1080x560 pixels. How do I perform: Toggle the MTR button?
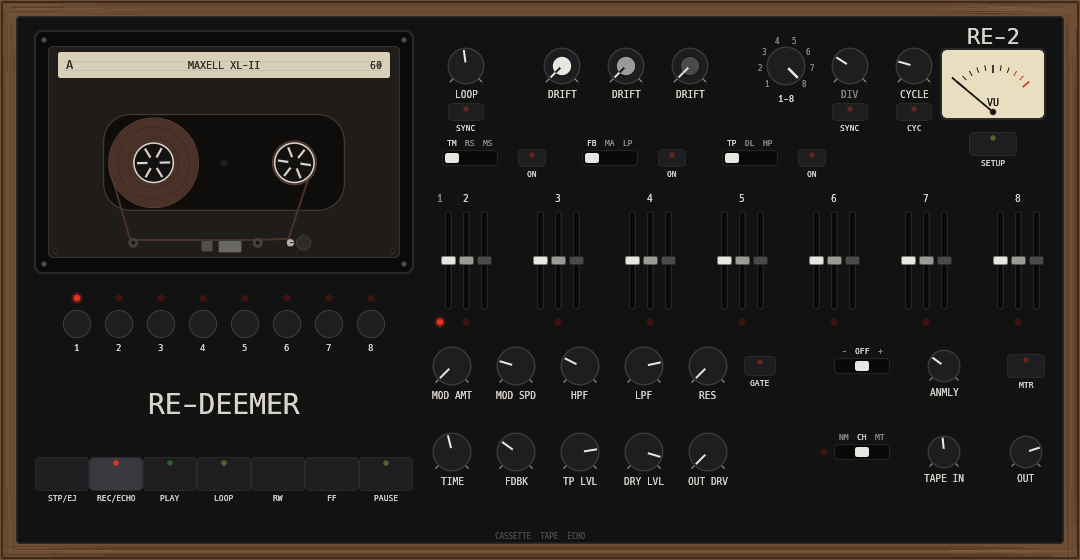tap(1026, 366)
